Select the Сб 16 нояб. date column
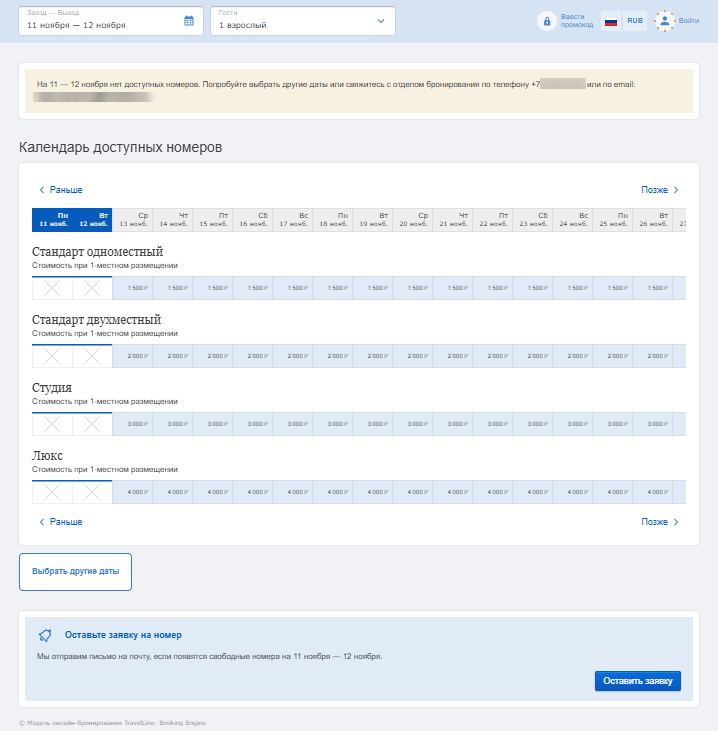718x731 pixels. 253,220
